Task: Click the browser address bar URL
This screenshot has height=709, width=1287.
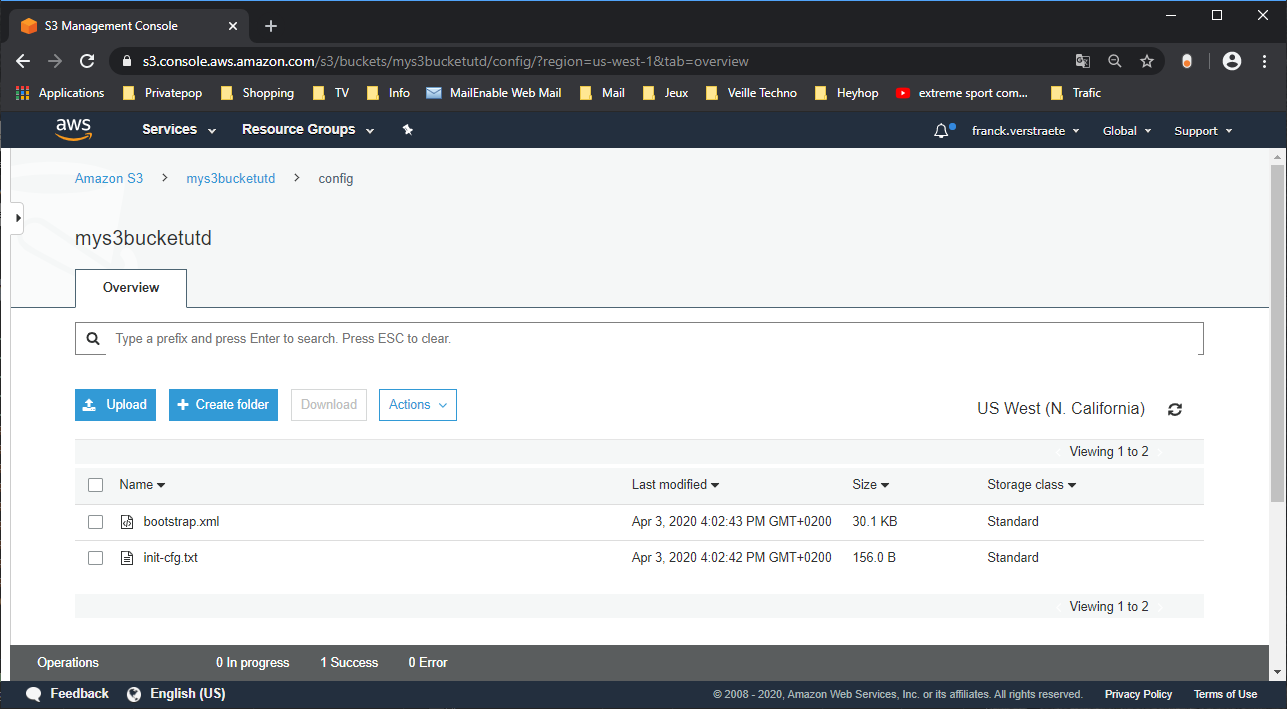Action: click(x=445, y=61)
